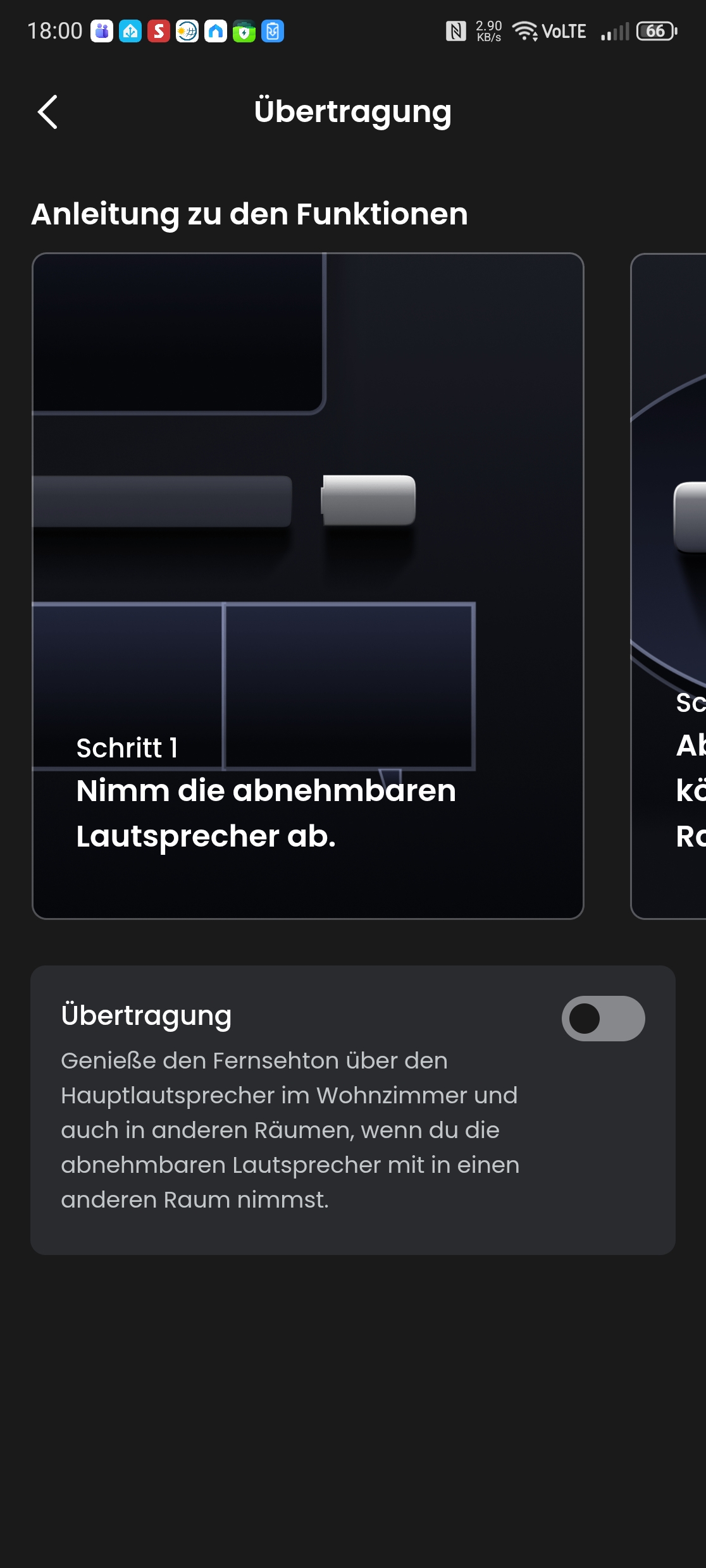
Task: Tap the VoLTE indicator
Action: pyautogui.click(x=564, y=32)
